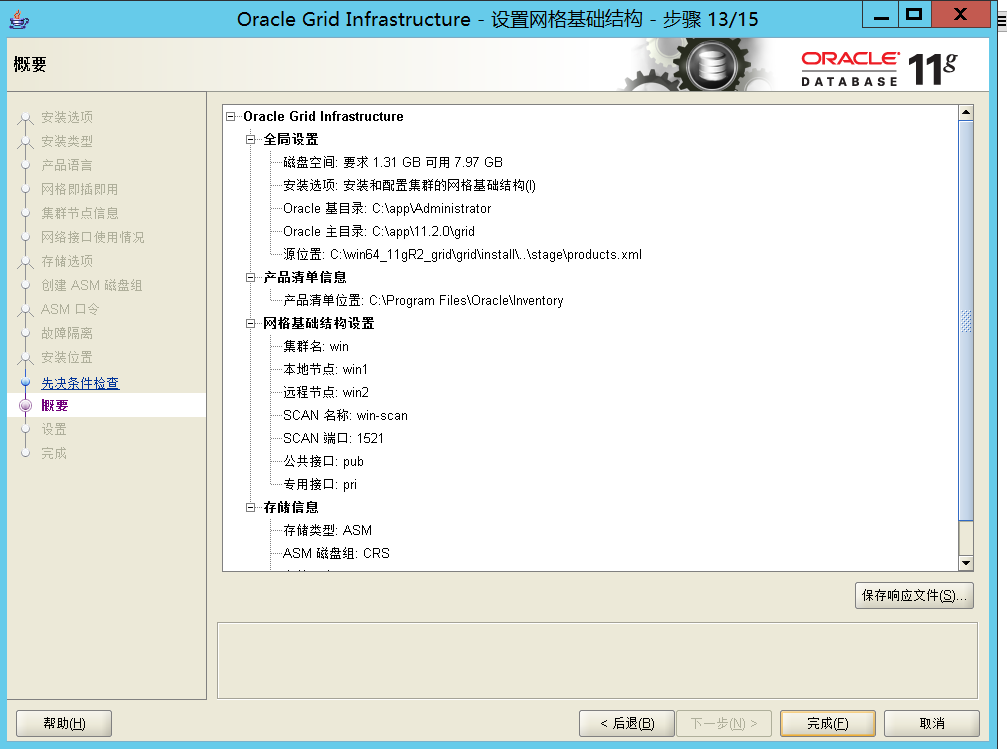Click the 完成(F) button

pyautogui.click(x=828, y=723)
